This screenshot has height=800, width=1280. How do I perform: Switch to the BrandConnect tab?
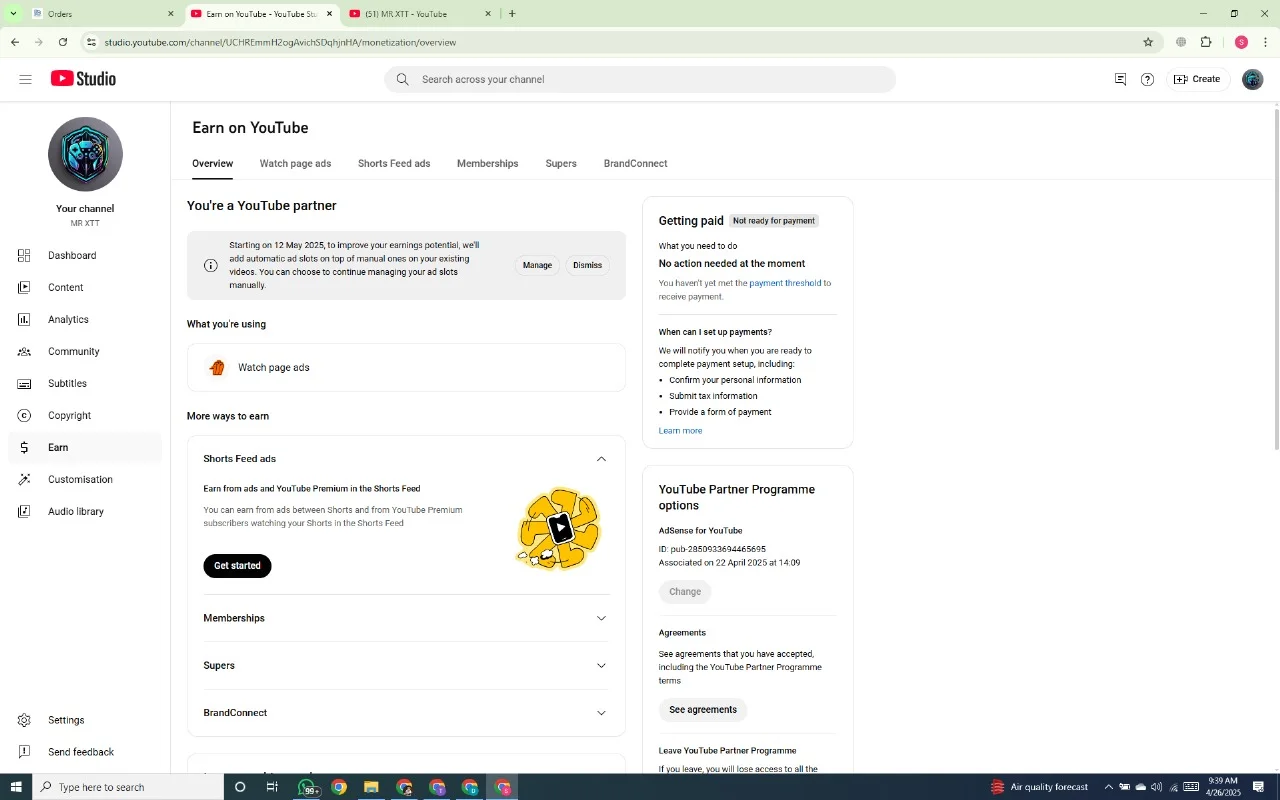[x=635, y=164]
